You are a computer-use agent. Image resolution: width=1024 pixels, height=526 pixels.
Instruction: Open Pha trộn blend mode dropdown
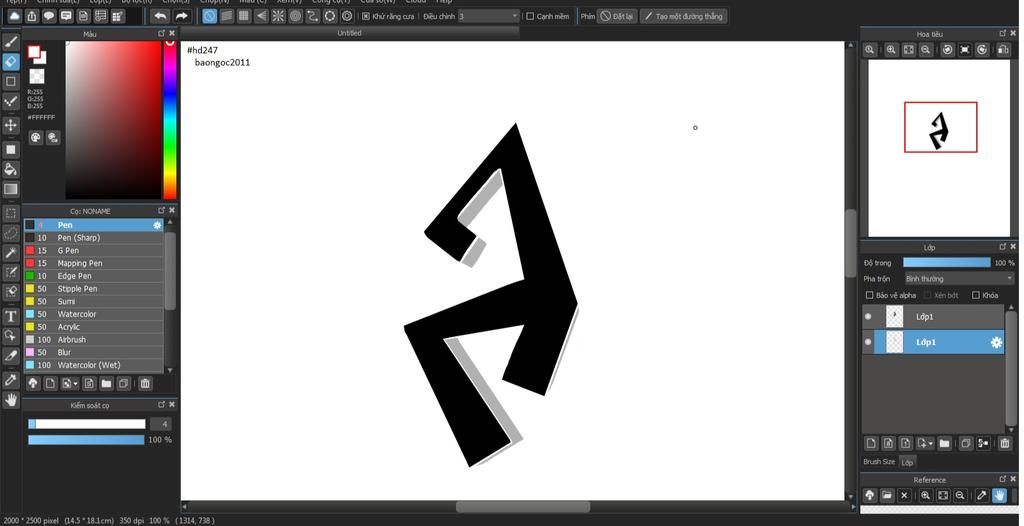click(959, 279)
